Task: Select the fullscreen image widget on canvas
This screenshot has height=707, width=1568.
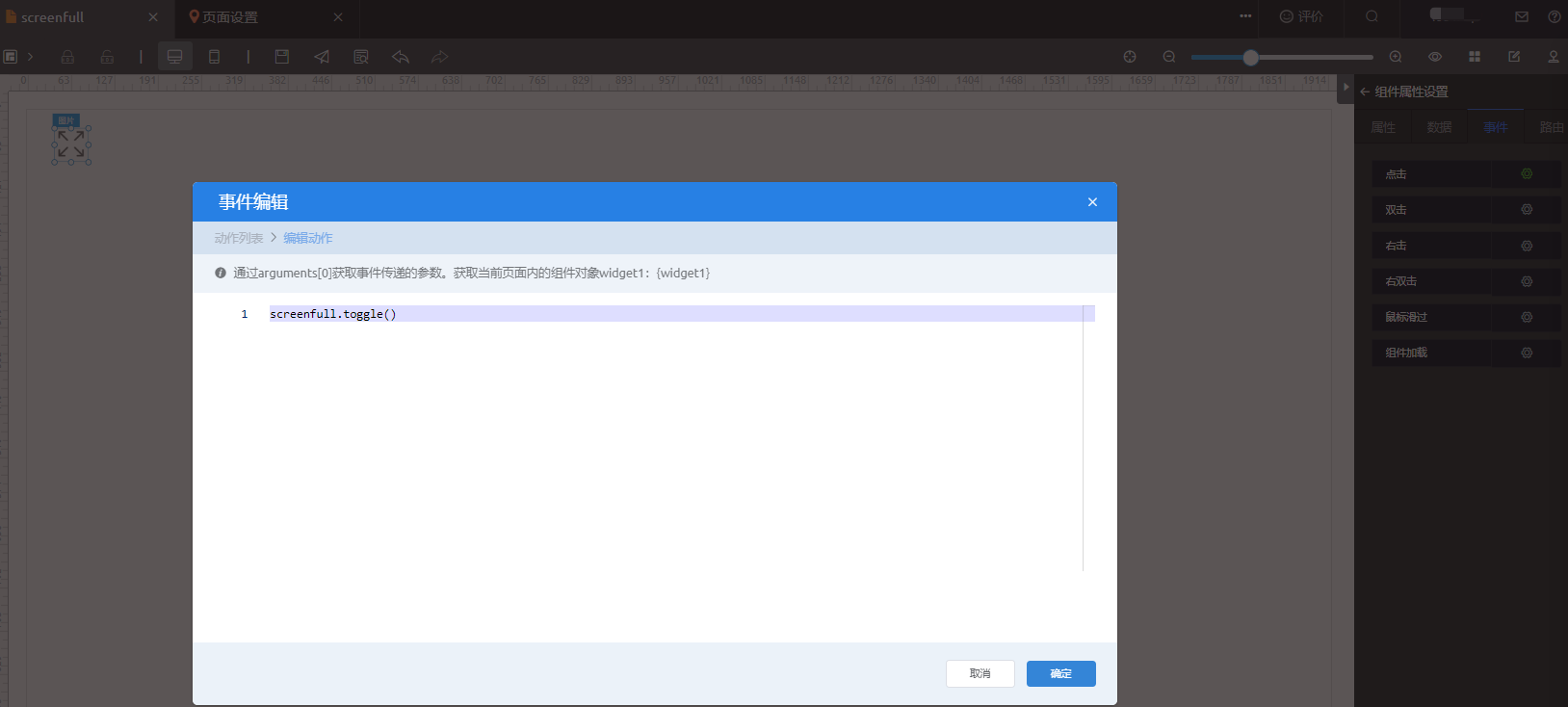Action: click(x=71, y=144)
